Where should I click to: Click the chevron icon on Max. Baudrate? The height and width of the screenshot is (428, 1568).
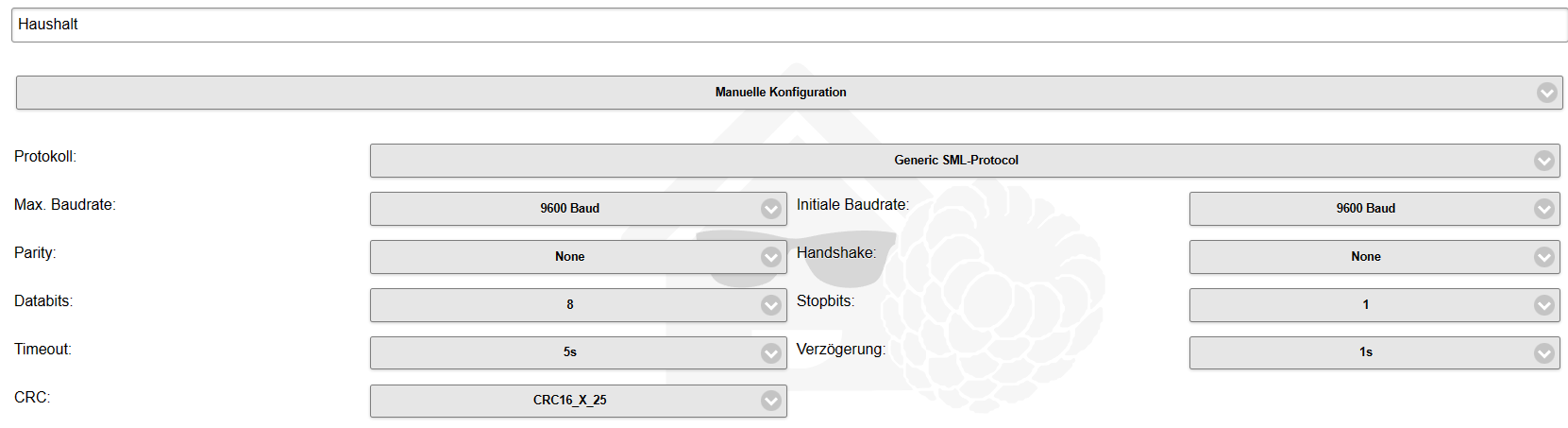coord(771,209)
